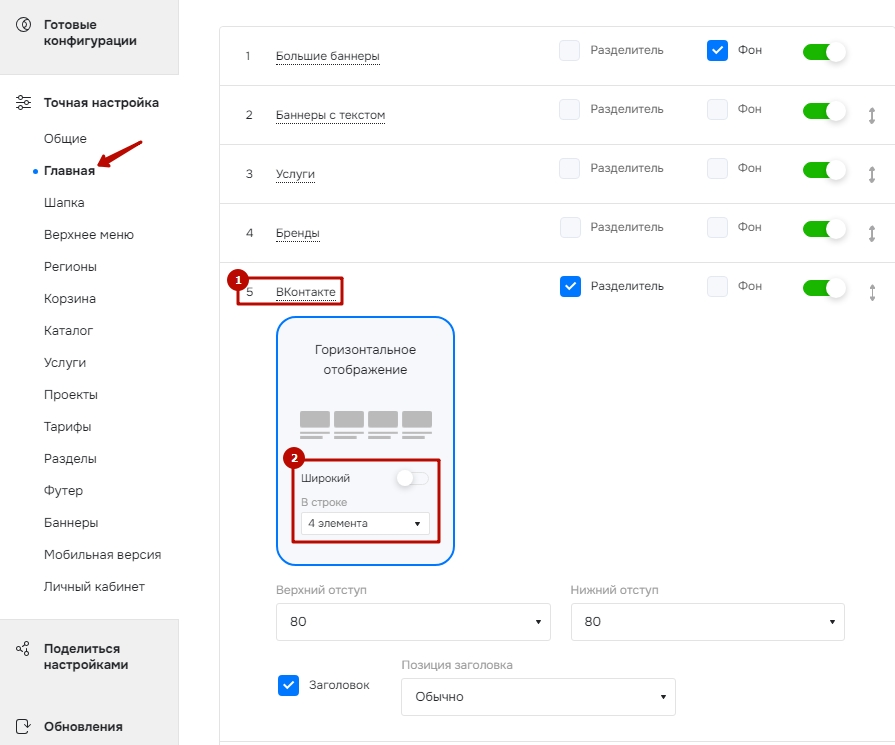Open the Бренды block link
The width and height of the screenshot is (895, 745).
point(297,233)
